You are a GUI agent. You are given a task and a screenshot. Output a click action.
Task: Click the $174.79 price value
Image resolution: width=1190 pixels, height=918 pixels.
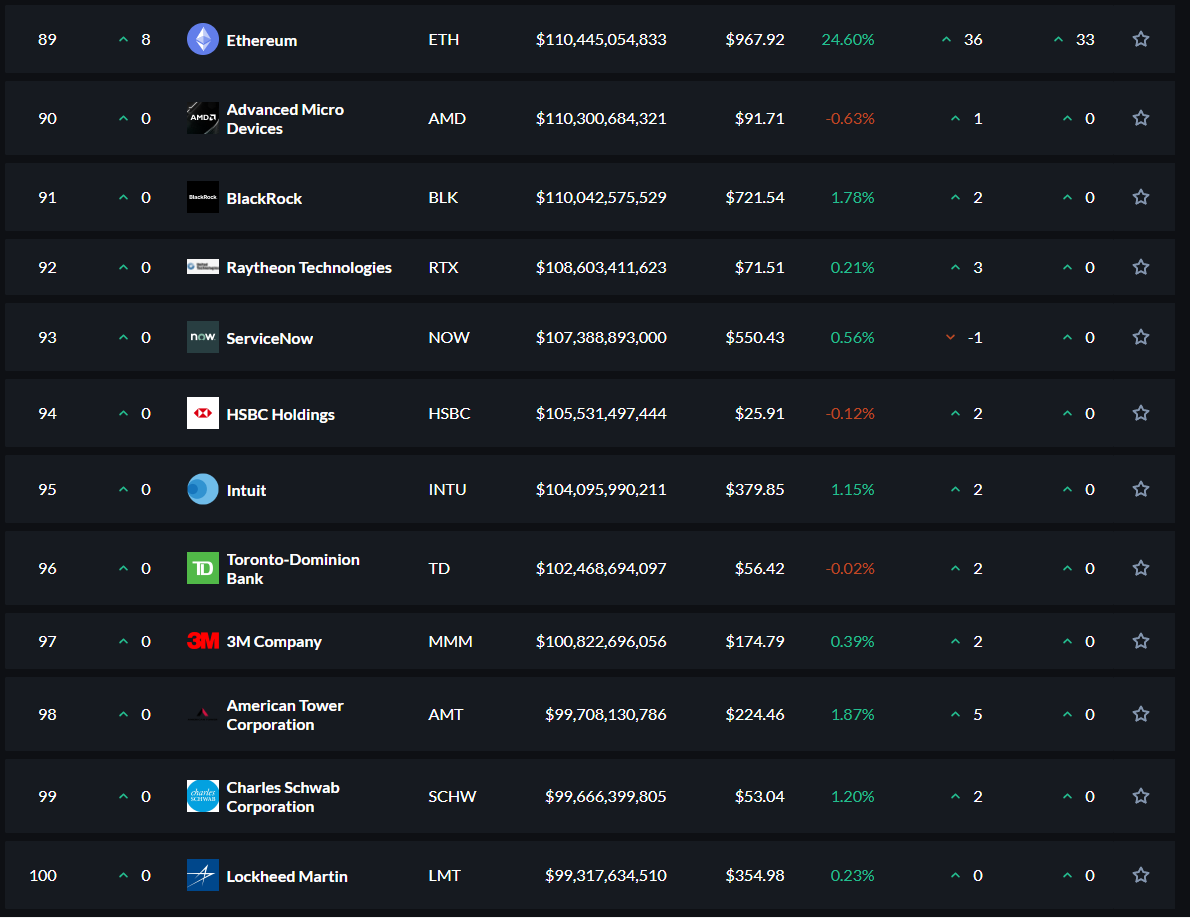pyautogui.click(x=755, y=641)
